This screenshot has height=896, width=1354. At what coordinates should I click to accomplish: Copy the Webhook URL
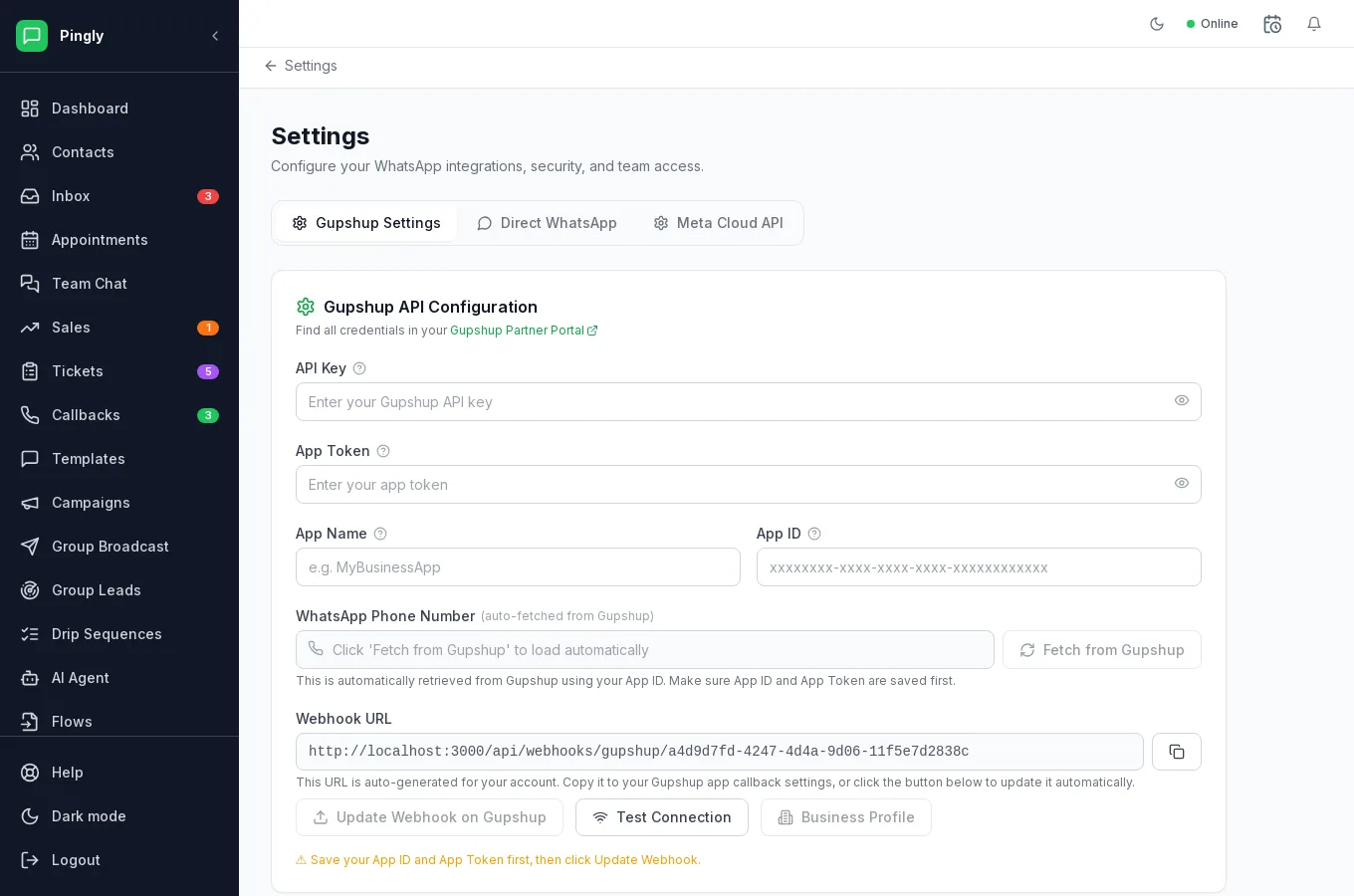tap(1177, 752)
